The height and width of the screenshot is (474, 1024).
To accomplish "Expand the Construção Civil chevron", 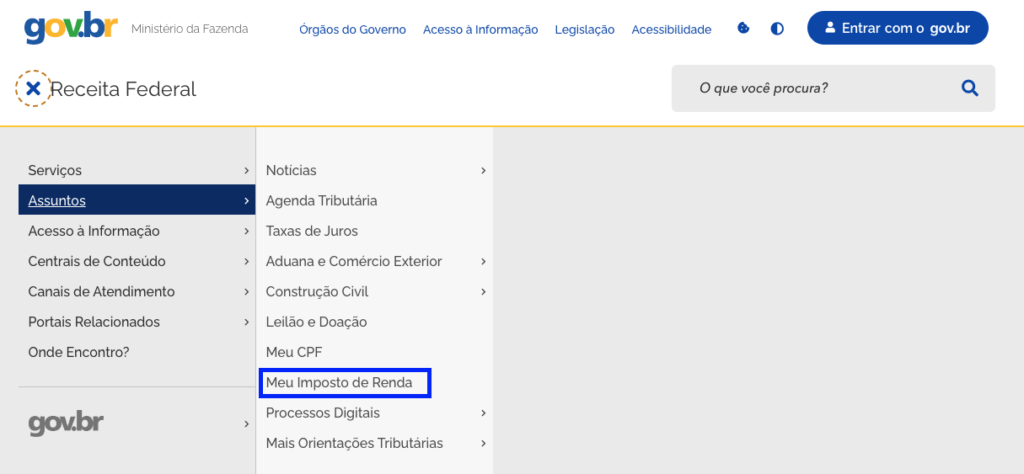I will pos(483,292).
